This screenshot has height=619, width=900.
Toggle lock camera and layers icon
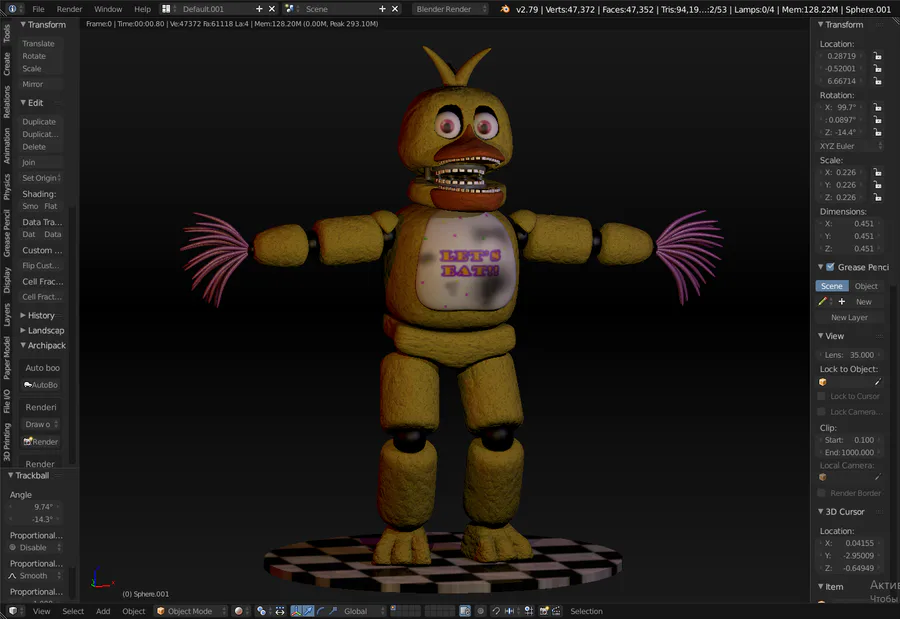[465, 611]
